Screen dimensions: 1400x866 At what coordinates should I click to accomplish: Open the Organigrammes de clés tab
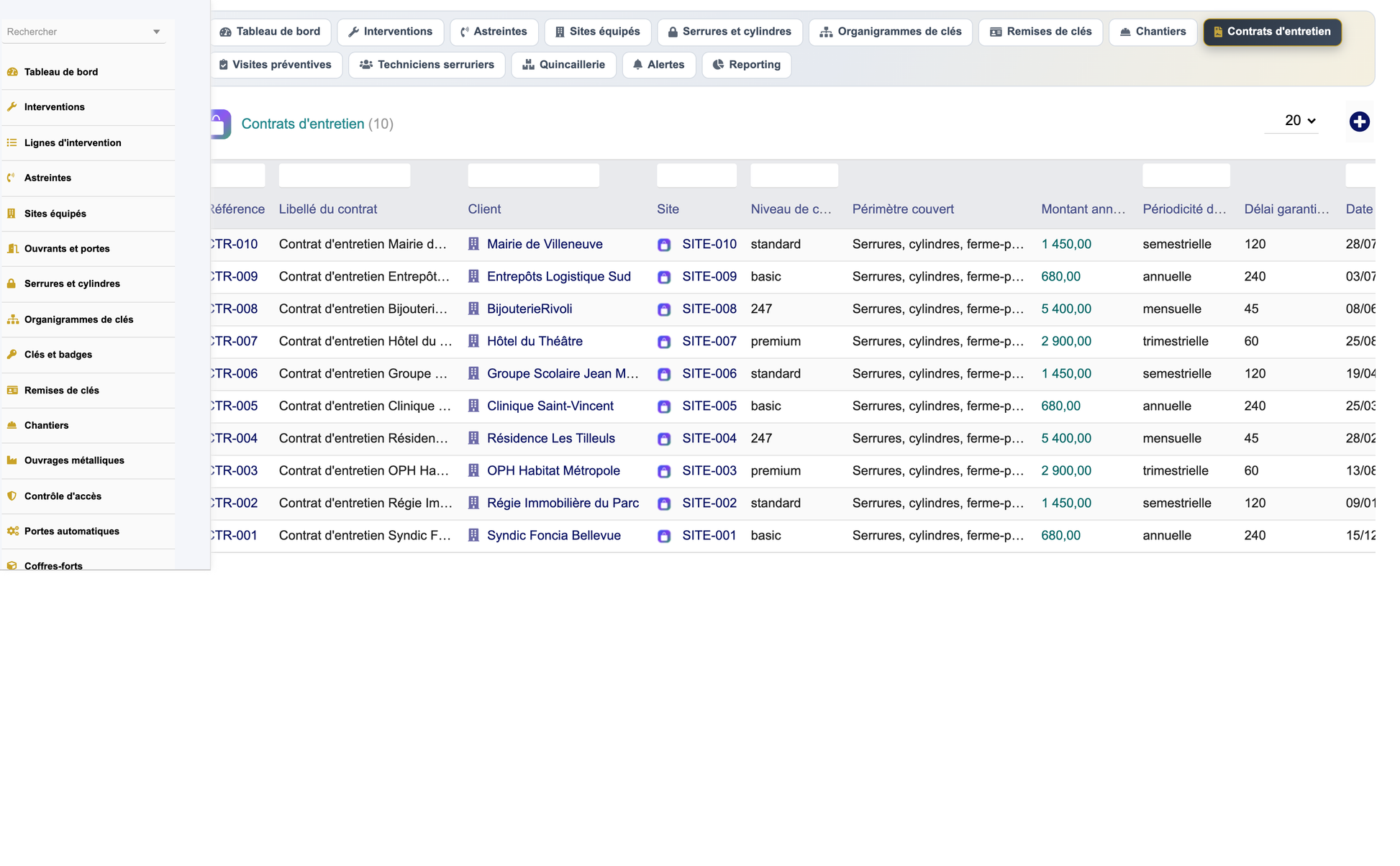[x=891, y=32]
